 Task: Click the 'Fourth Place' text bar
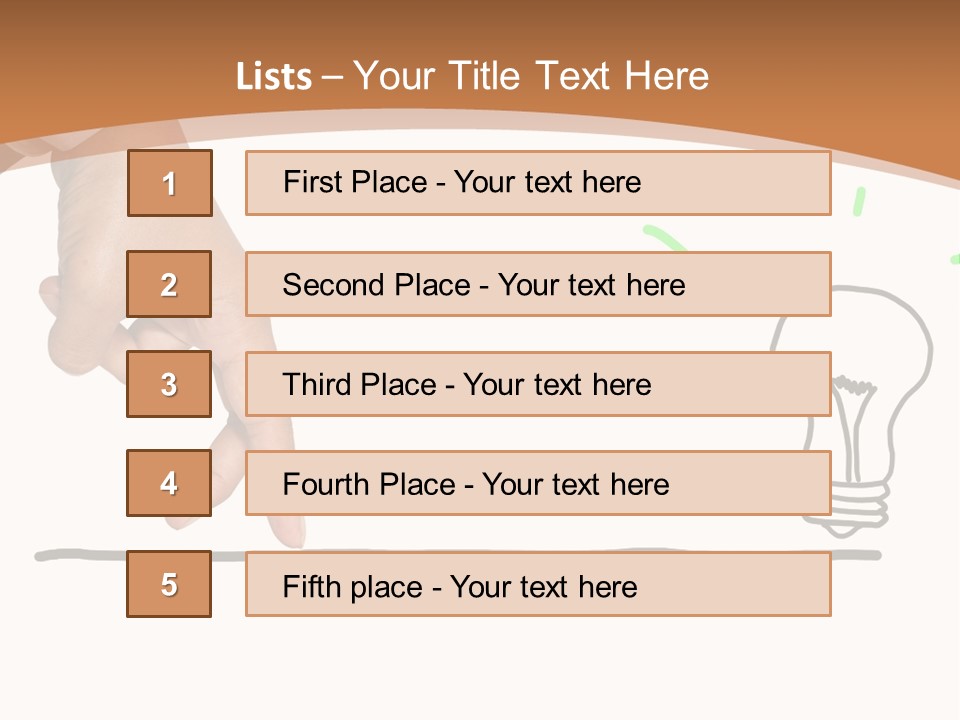pos(538,484)
